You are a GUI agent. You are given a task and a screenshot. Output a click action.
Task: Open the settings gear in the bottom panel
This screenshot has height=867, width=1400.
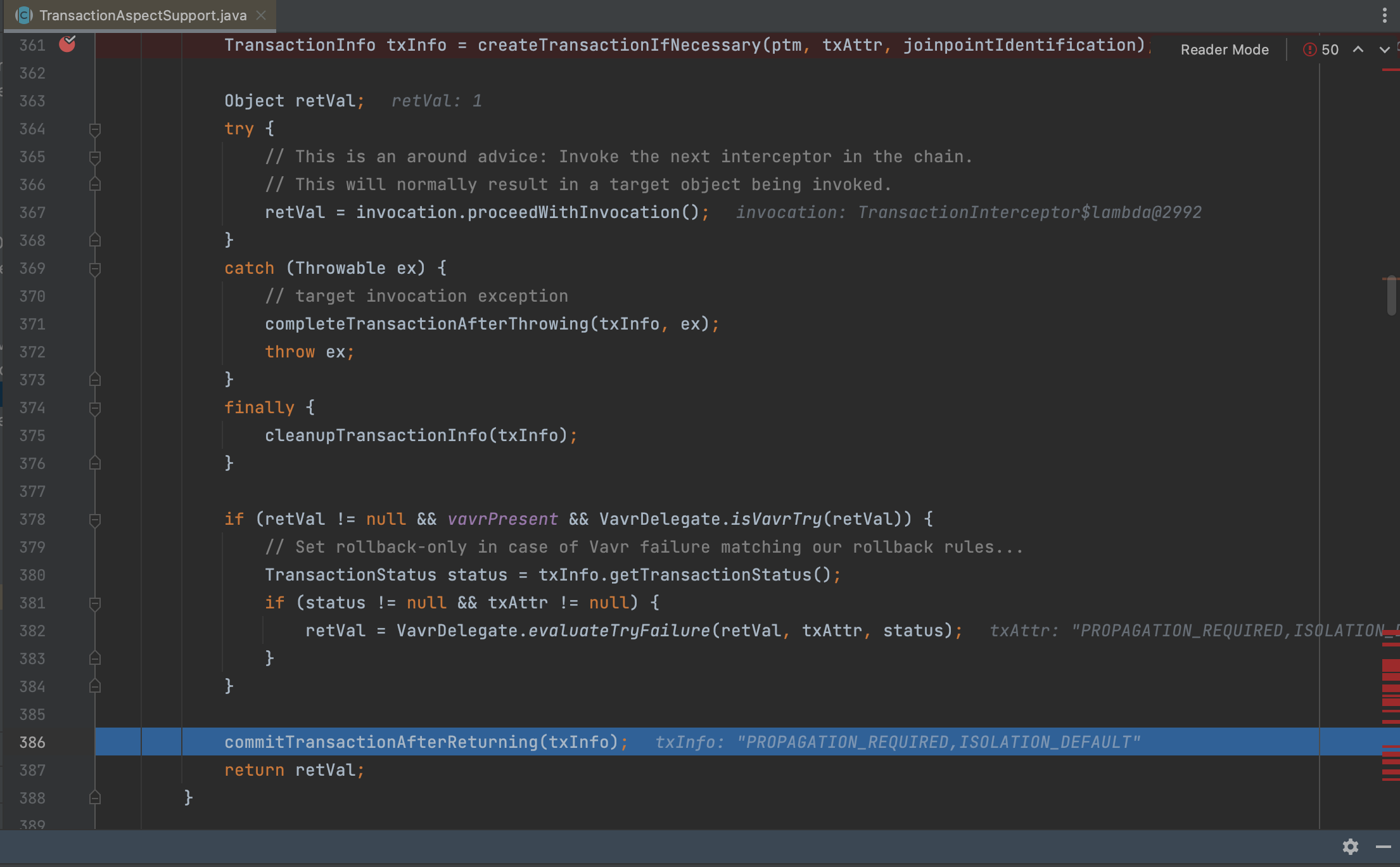(1350, 847)
